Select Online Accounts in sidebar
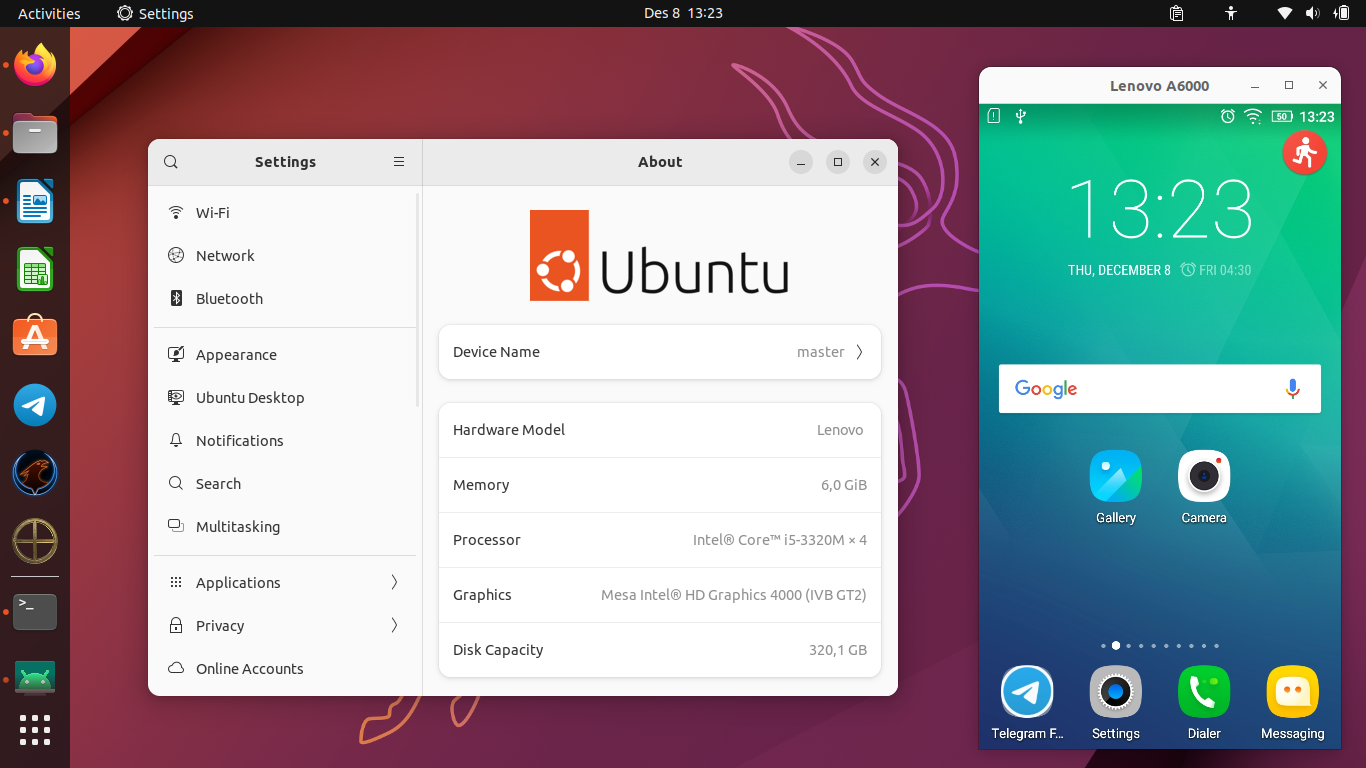Viewport: 1366px width, 768px height. (284, 669)
